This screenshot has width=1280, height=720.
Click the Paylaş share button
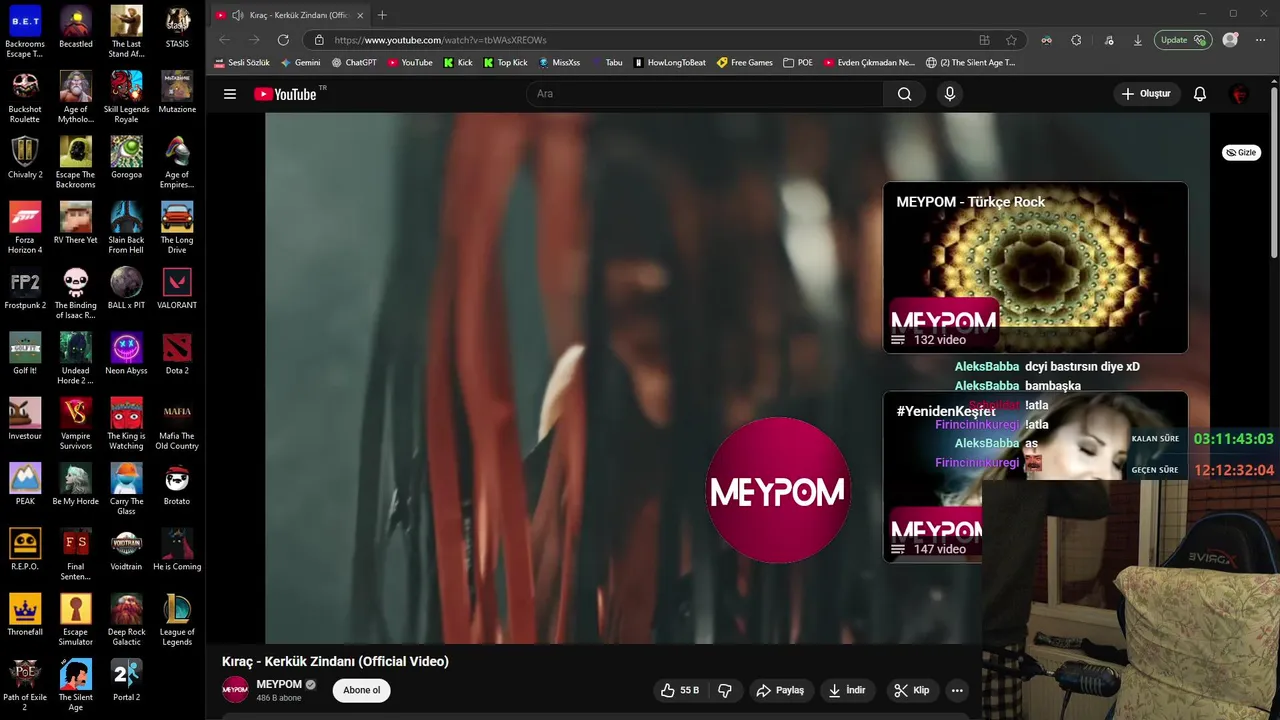(x=780, y=690)
